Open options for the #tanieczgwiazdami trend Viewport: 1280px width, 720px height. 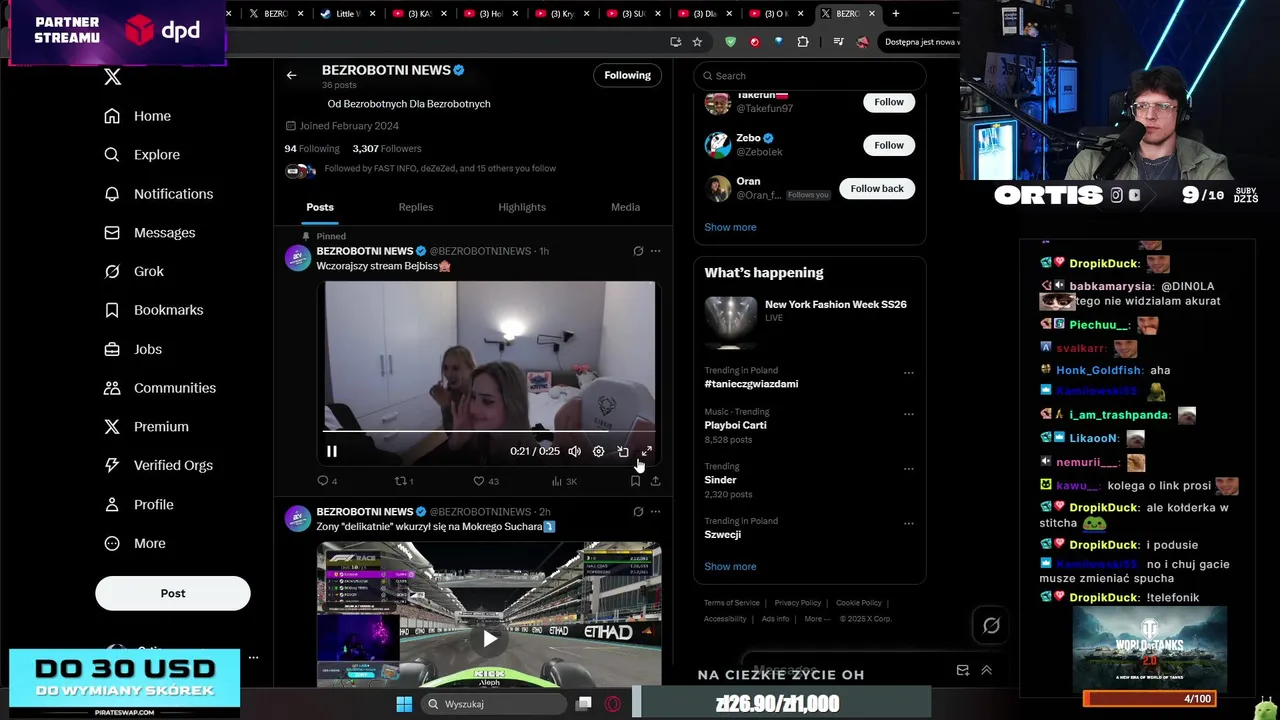908,373
